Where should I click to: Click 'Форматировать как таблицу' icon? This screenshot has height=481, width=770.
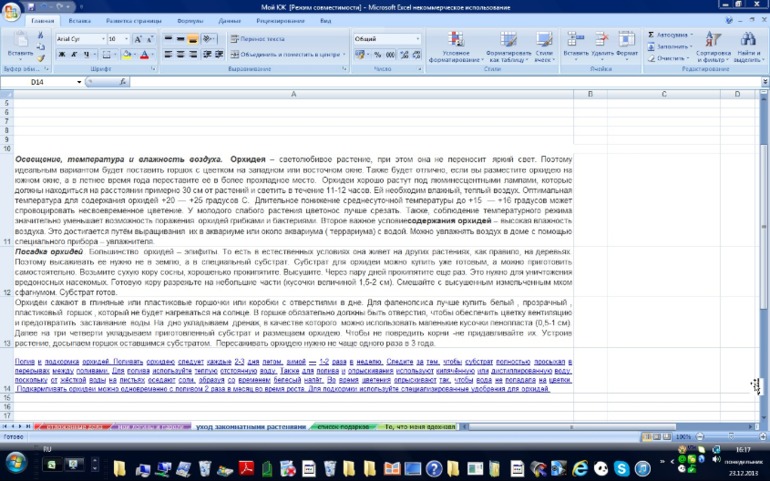coord(508,48)
